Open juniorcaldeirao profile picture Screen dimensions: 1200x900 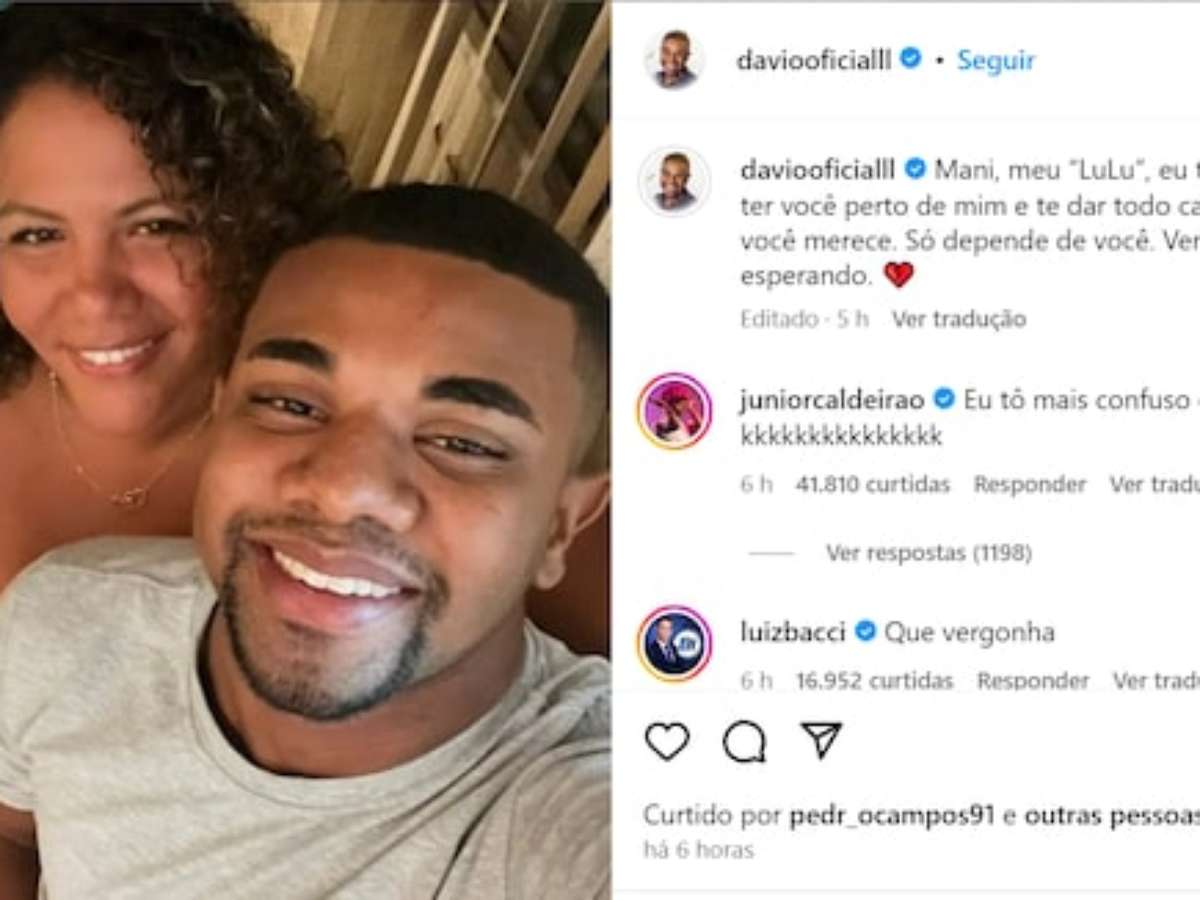674,410
